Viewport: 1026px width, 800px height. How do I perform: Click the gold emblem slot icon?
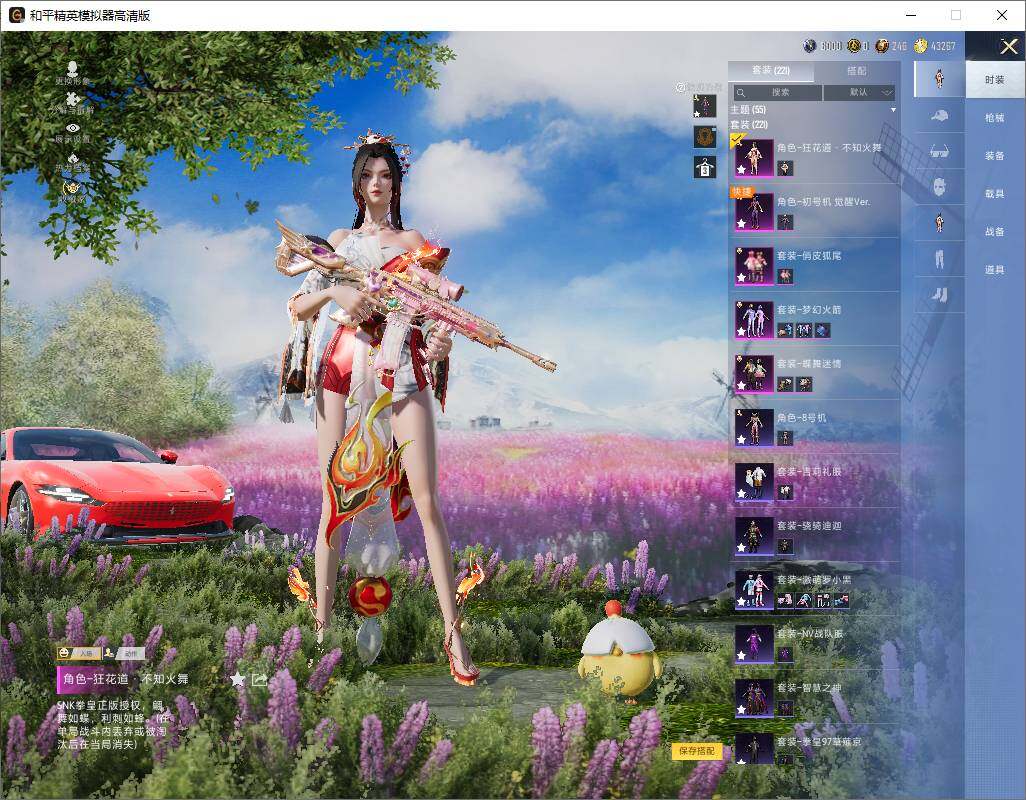click(x=705, y=137)
